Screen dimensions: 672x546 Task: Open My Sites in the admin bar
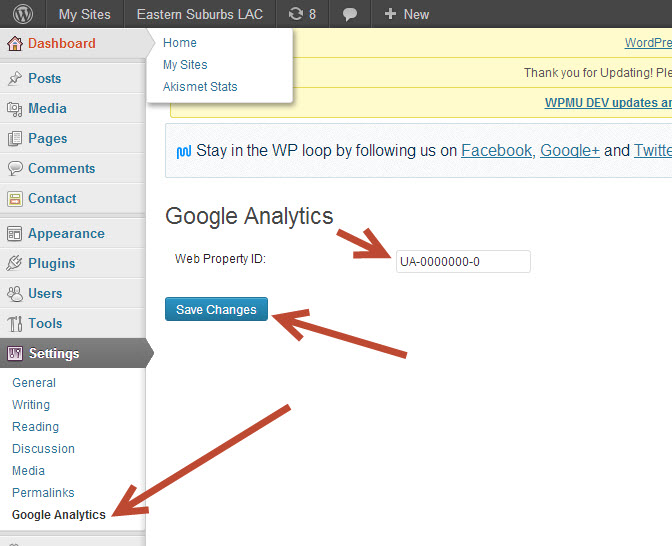click(85, 14)
